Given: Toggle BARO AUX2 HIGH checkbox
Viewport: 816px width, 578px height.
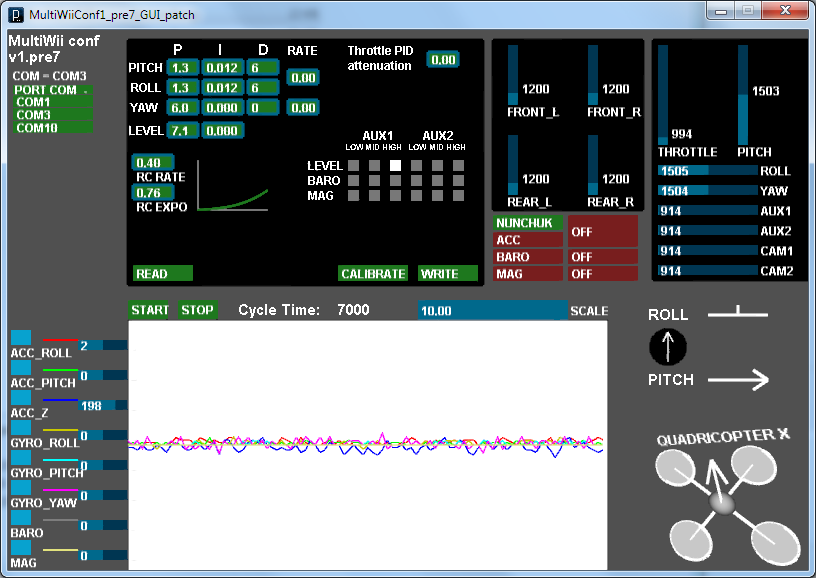Looking at the screenshot, I should [458, 181].
